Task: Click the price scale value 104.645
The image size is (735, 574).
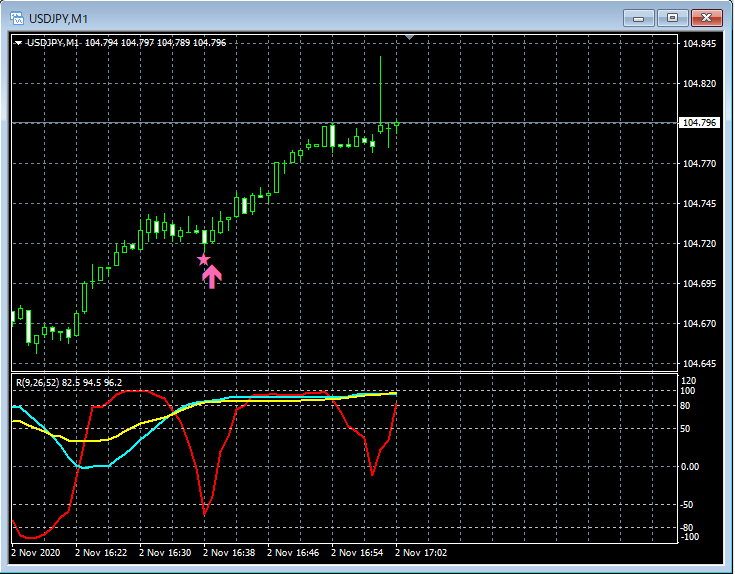Action: 699,364
